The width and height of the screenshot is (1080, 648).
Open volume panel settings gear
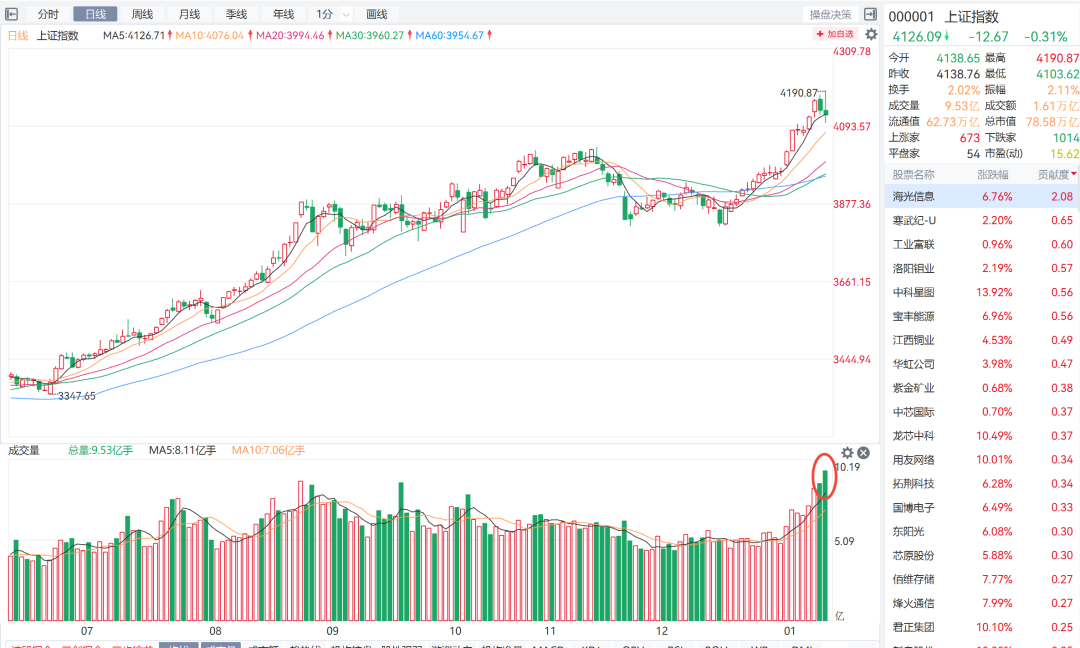click(x=848, y=452)
